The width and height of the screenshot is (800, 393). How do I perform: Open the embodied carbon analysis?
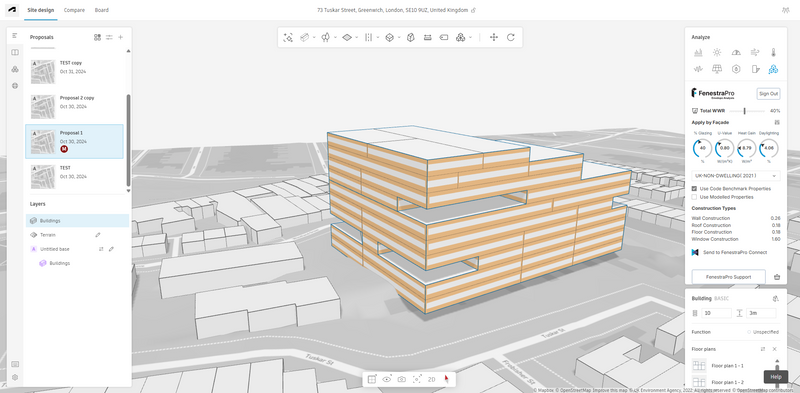[x=736, y=69]
